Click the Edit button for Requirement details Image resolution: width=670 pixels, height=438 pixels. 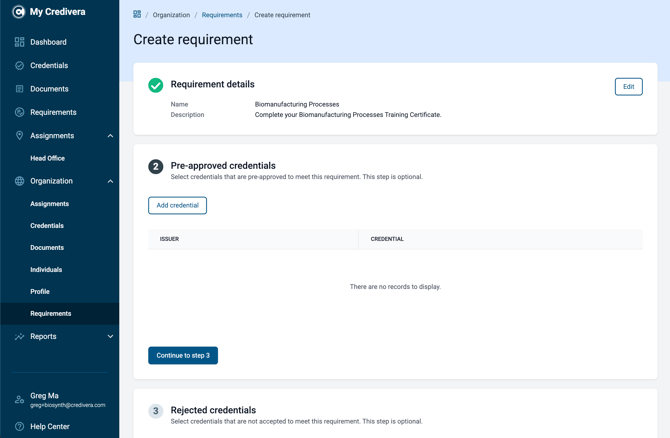coord(629,87)
